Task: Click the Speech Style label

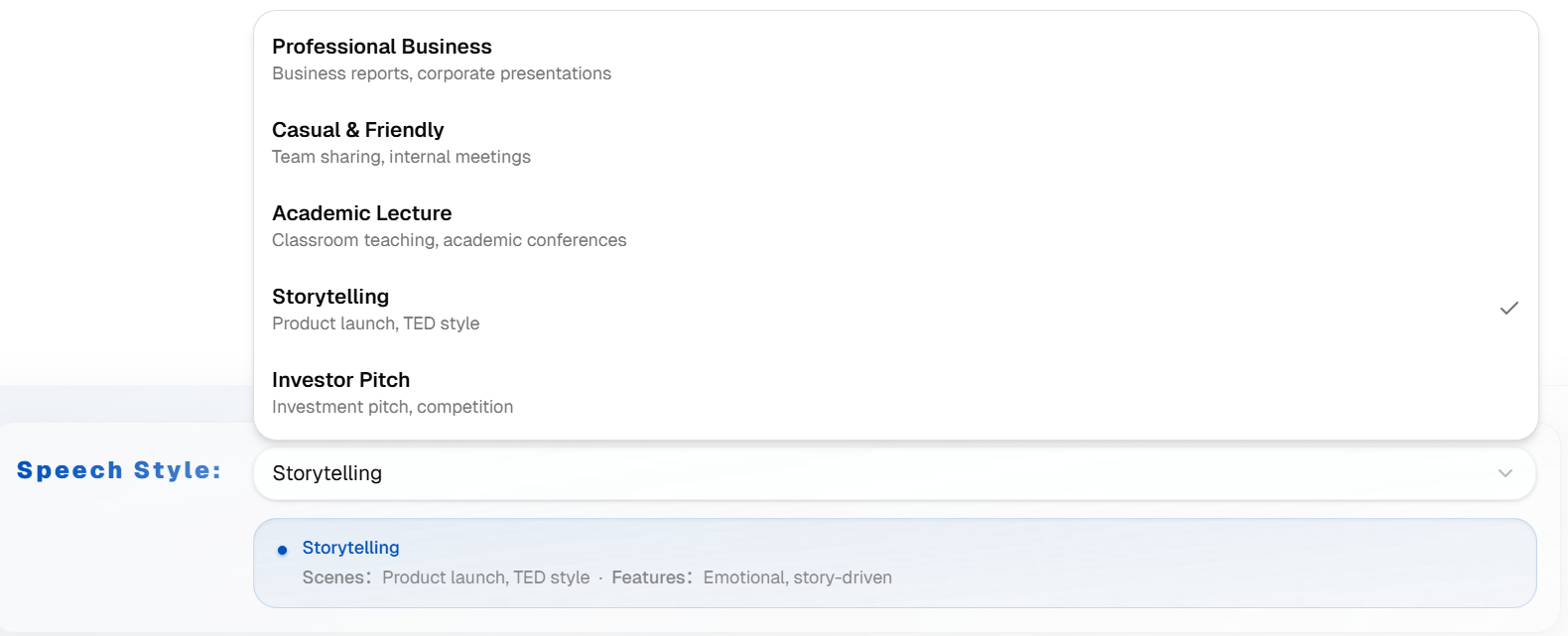Action: pos(119,470)
